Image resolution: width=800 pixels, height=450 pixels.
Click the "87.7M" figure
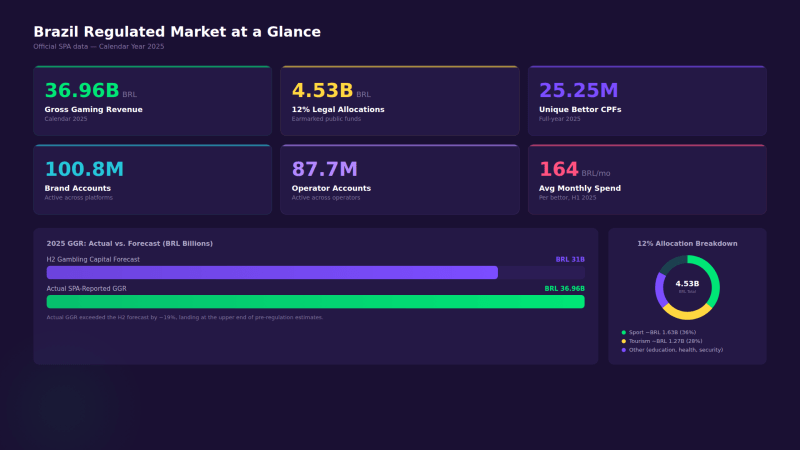tap(324, 169)
